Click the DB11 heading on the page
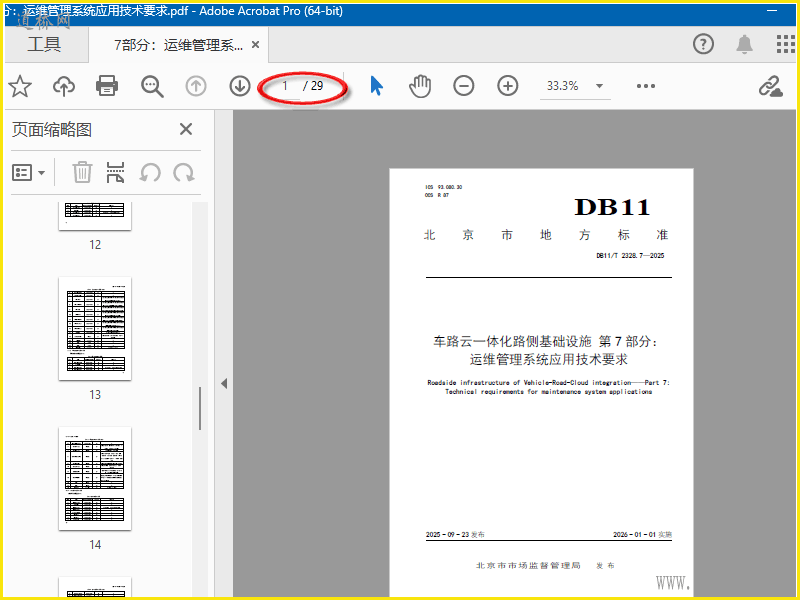 [x=612, y=207]
